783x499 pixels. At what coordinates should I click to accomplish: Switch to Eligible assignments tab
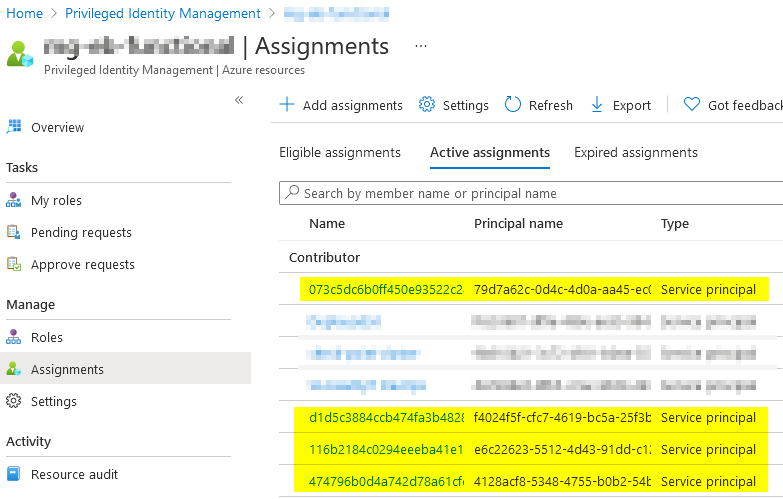340,152
